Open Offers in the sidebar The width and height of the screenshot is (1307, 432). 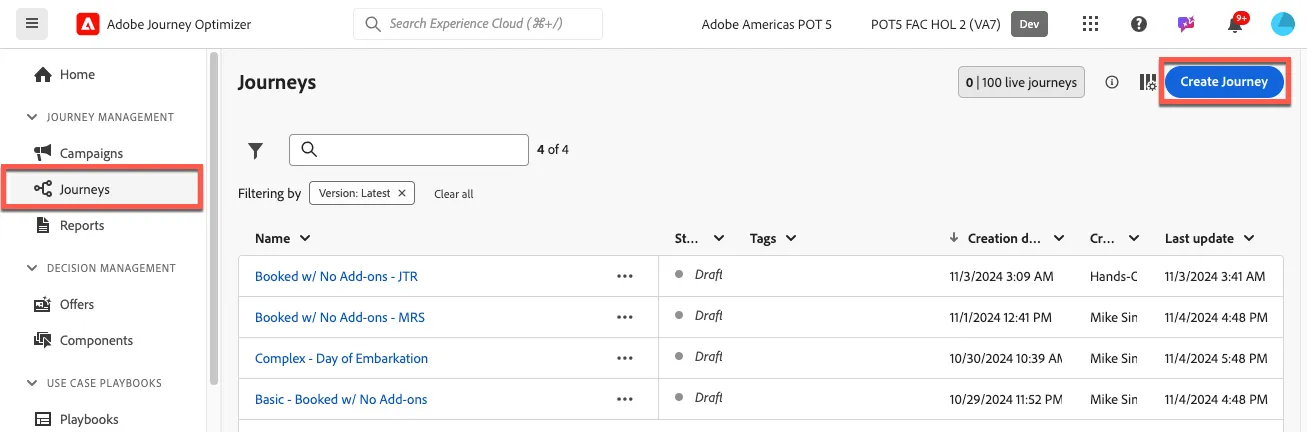77,304
